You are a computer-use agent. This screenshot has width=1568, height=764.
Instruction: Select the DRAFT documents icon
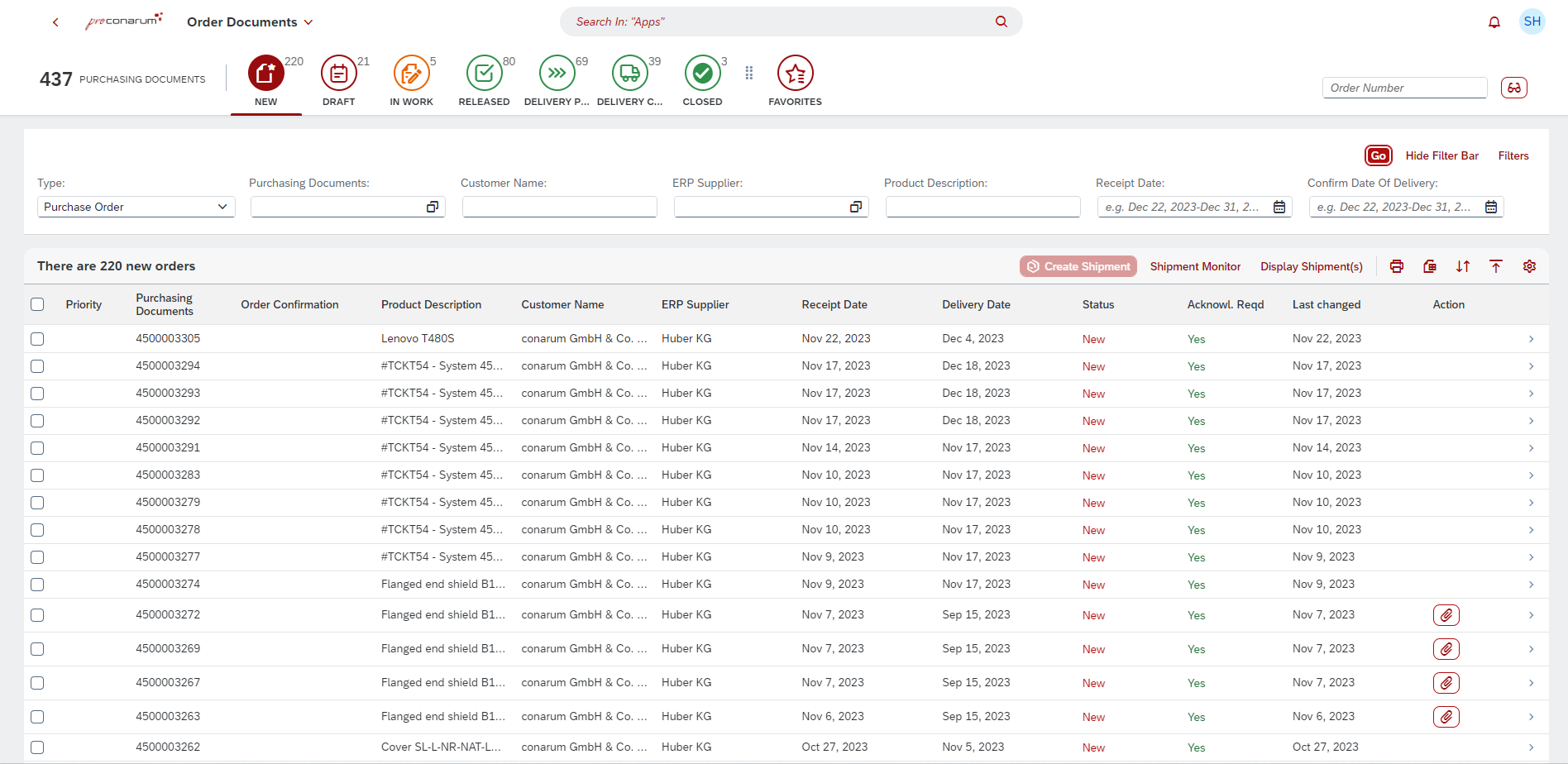pyautogui.click(x=338, y=74)
